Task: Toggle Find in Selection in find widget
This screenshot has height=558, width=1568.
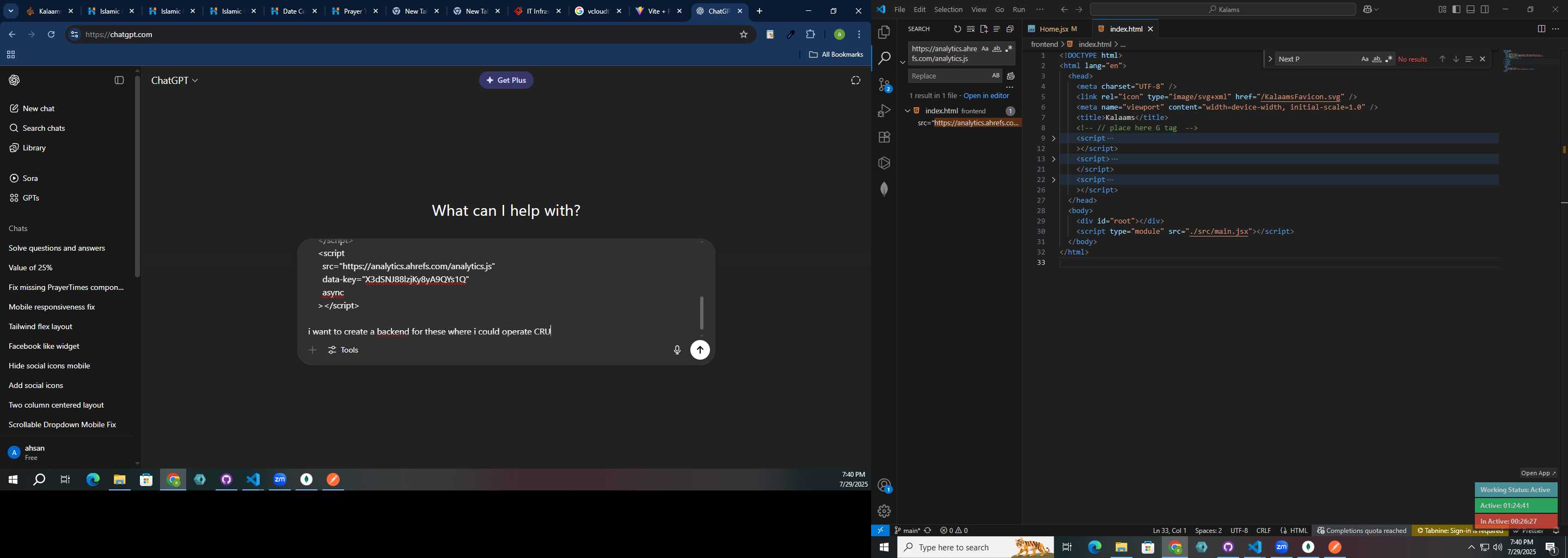Action: tap(1469, 59)
